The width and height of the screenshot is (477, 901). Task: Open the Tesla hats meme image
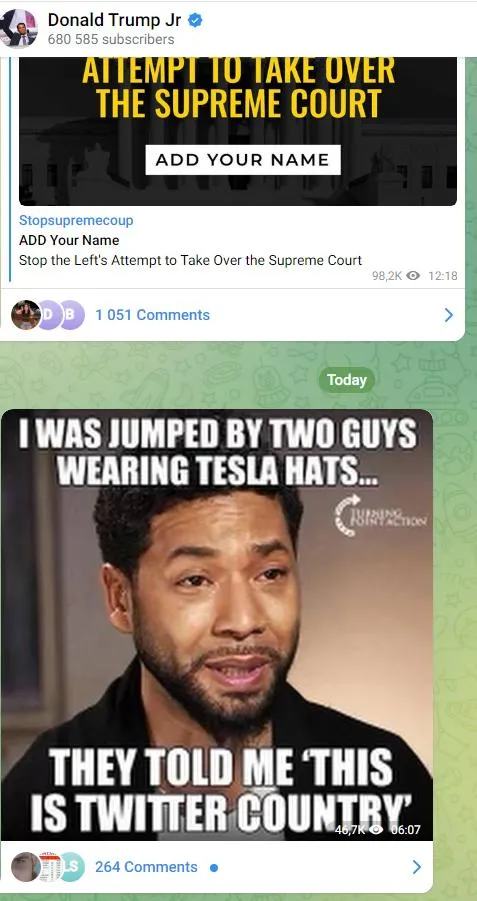(217, 625)
